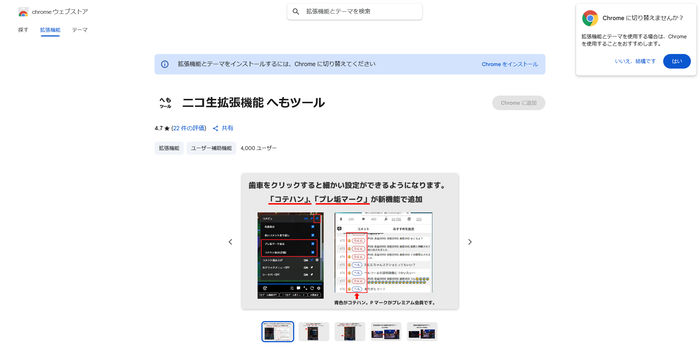700x363 pixels.
Task: Click the info icon in the blue banner
Action: (165, 64)
